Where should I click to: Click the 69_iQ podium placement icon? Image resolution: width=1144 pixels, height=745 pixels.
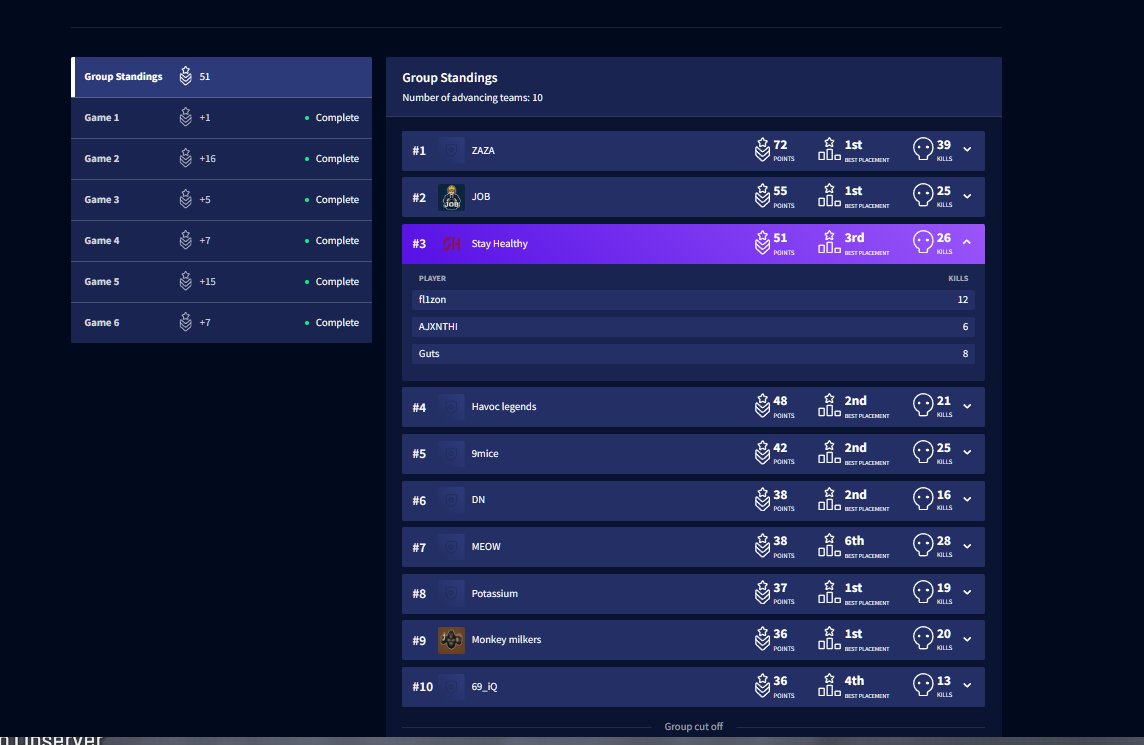pos(829,684)
